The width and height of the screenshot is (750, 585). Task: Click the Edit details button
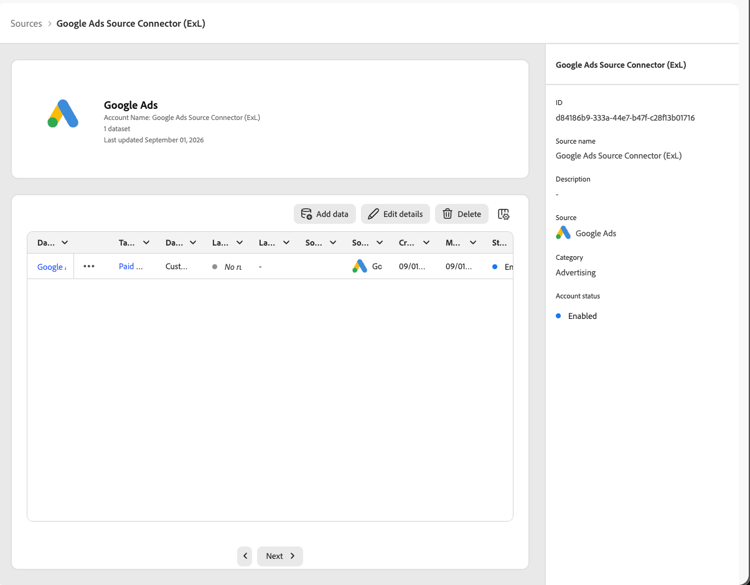point(395,214)
